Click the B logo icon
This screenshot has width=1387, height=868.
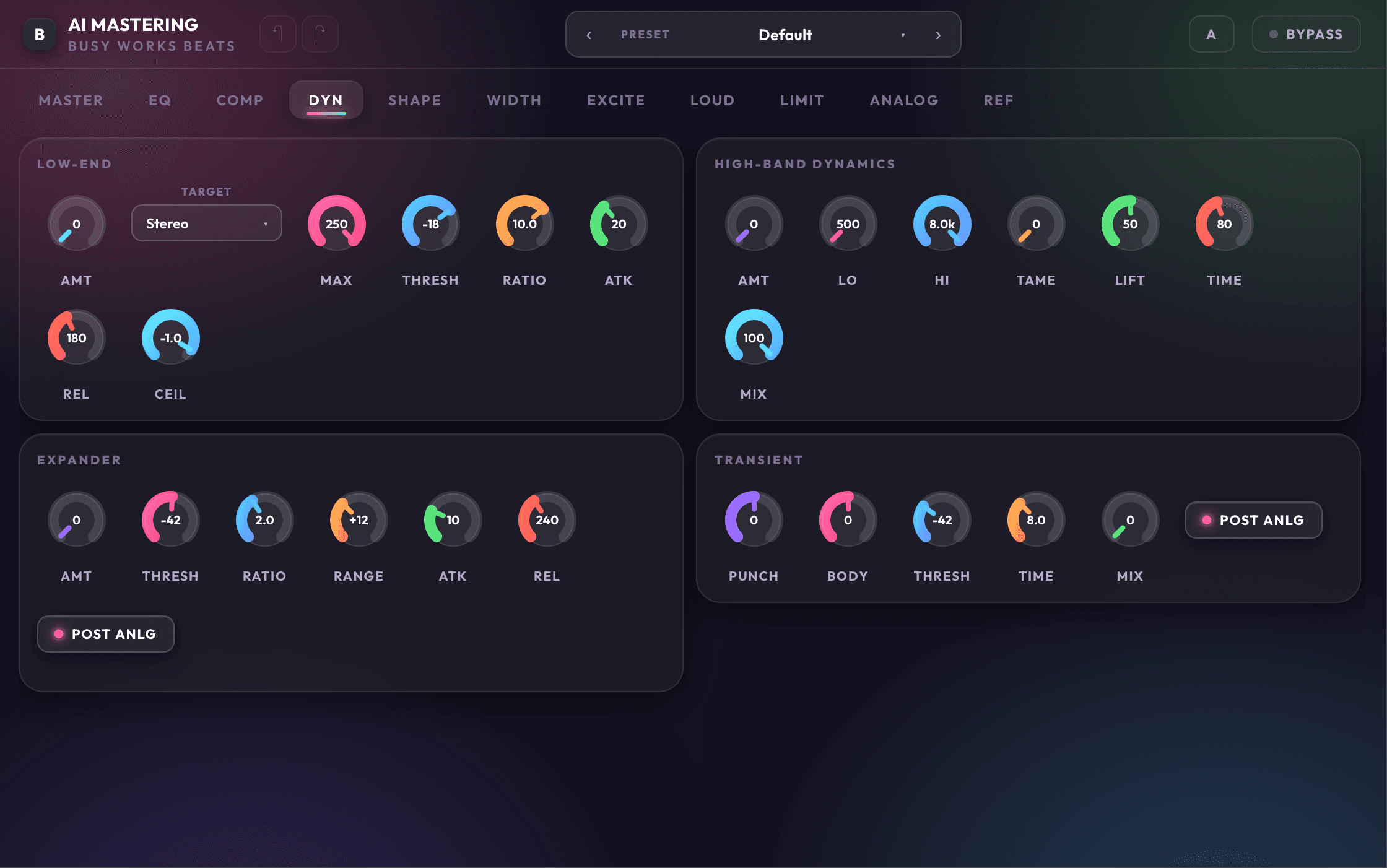(x=40, y=35)
